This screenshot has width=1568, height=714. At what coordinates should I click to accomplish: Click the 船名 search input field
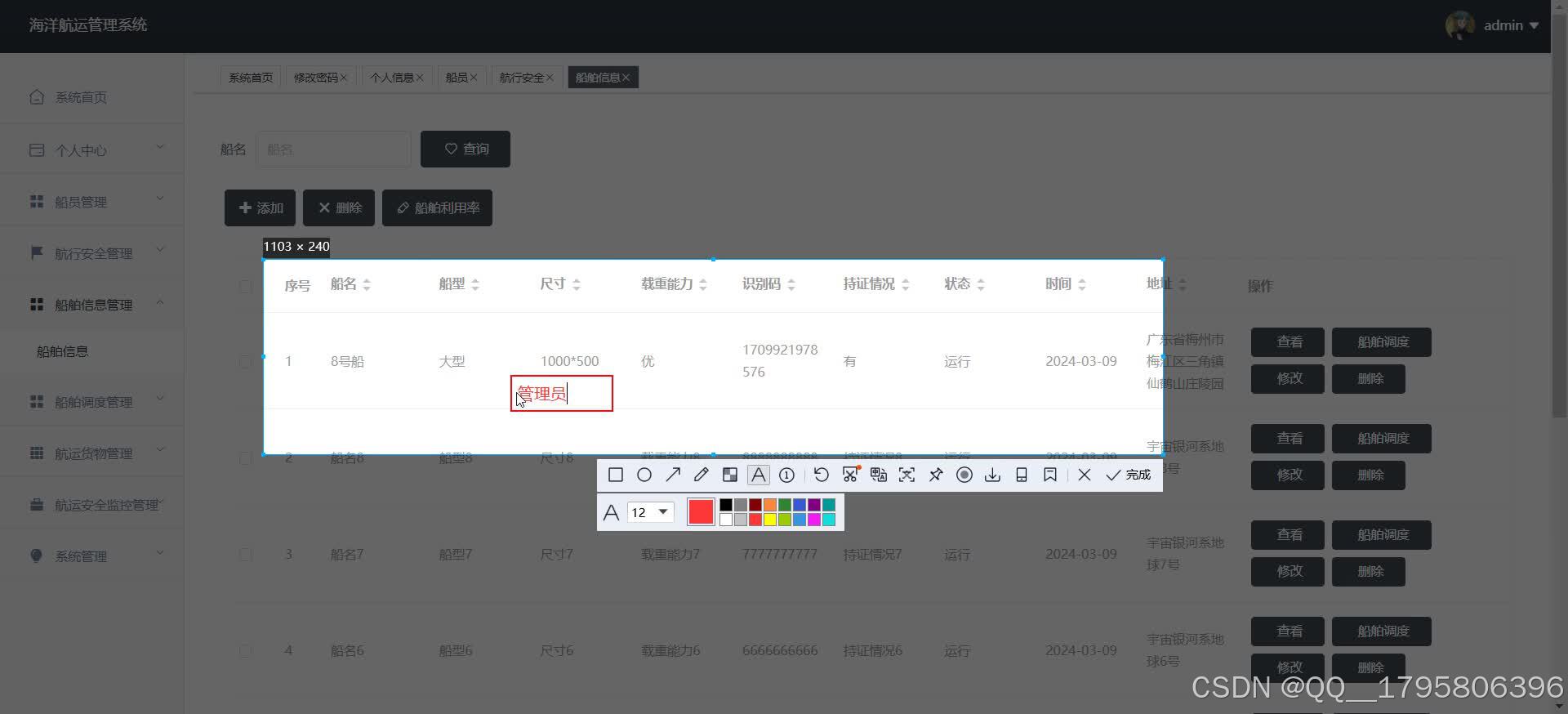[x=333, y=149]
